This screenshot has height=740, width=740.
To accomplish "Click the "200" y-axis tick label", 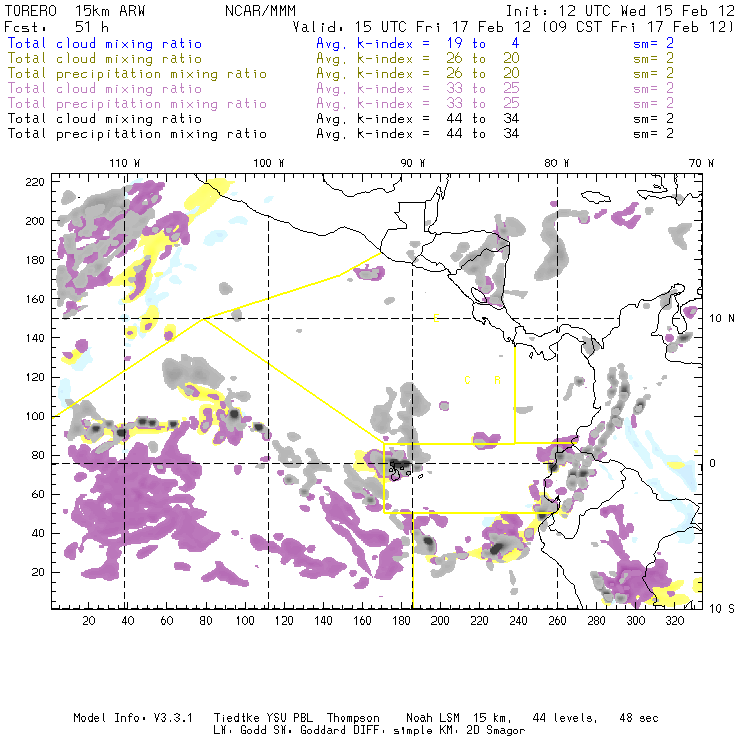I will click(35, 221).
